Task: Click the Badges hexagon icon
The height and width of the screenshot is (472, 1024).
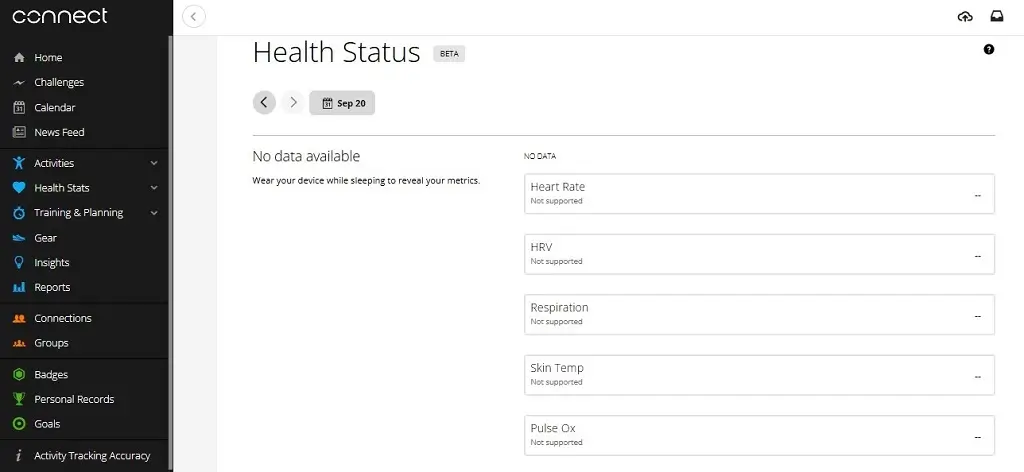Action: pyautogui.click(x=19, y=375)
